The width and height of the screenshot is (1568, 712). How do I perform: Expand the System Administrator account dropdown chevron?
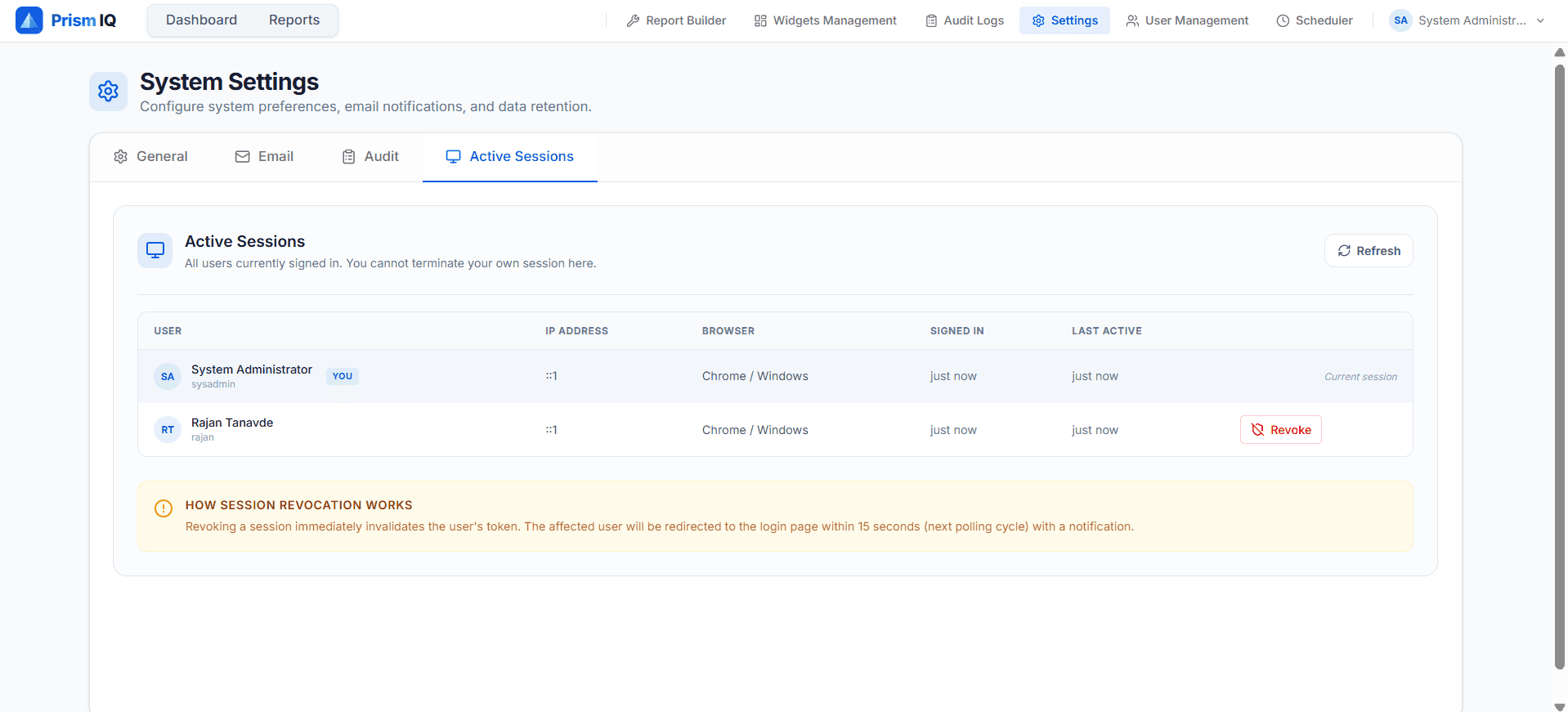(x=1540, y=21)
